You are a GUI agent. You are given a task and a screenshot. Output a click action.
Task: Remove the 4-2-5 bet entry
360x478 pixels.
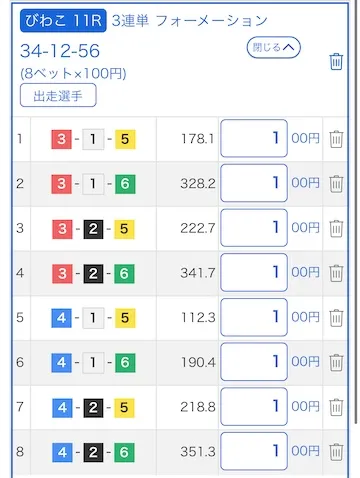click(x=336, y=407)
